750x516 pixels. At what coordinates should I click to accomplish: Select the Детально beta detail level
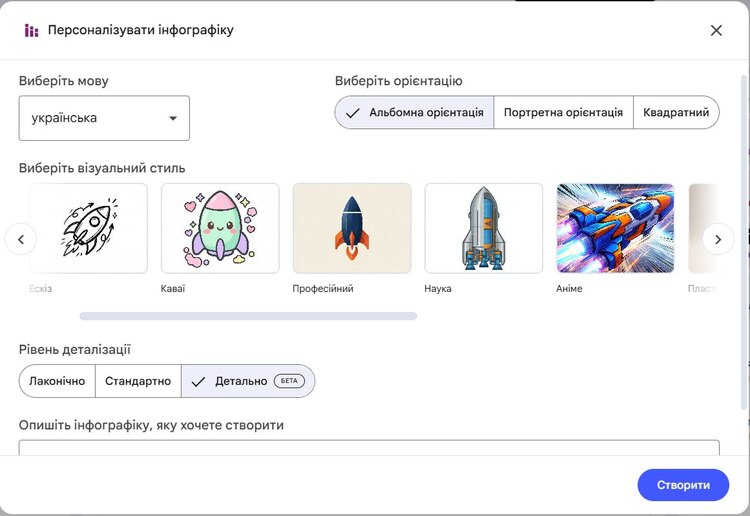[x=248, y=381]
